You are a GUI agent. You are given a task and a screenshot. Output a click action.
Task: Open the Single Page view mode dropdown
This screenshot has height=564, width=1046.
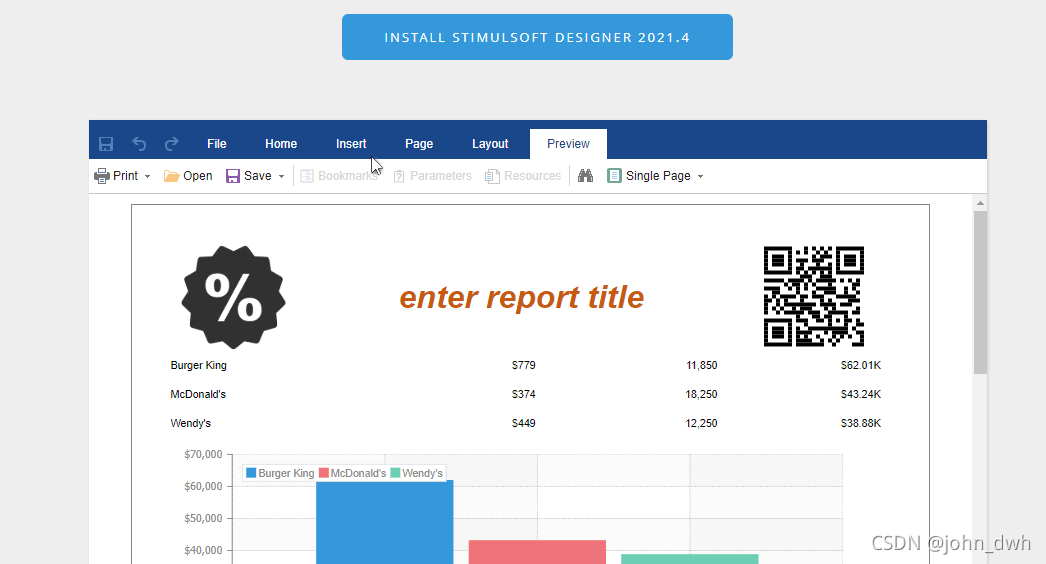coord(655,176)
